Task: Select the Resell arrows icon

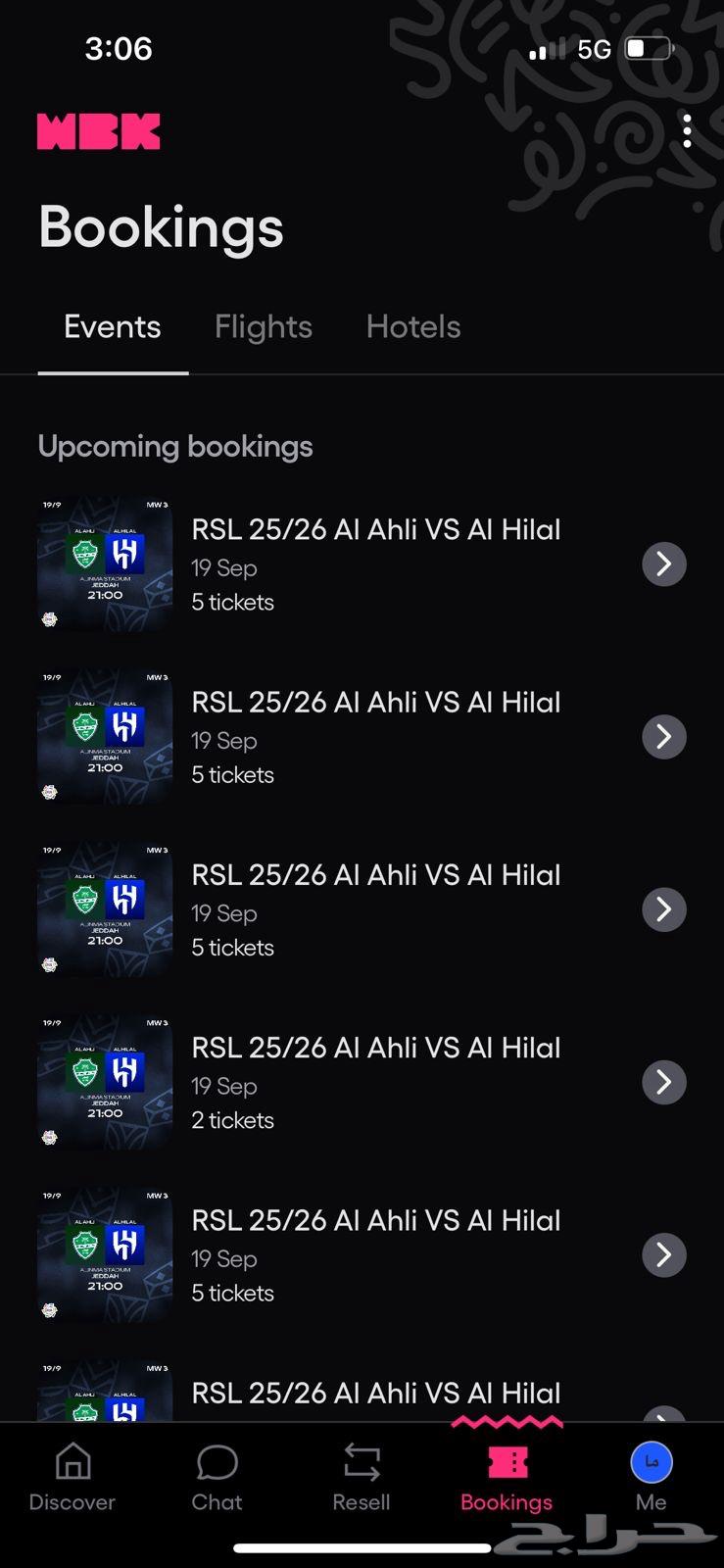Action: pyautogui.click(x=361, y=1463)
